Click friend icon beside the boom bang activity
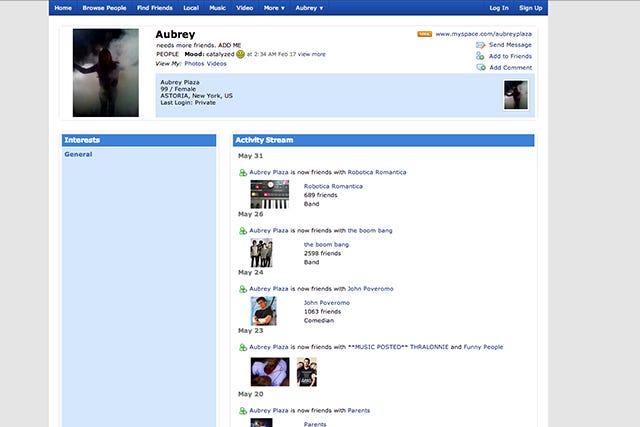The width and height of the screenshot is (640, 427). pyautogui.click(x=242, y=231)
